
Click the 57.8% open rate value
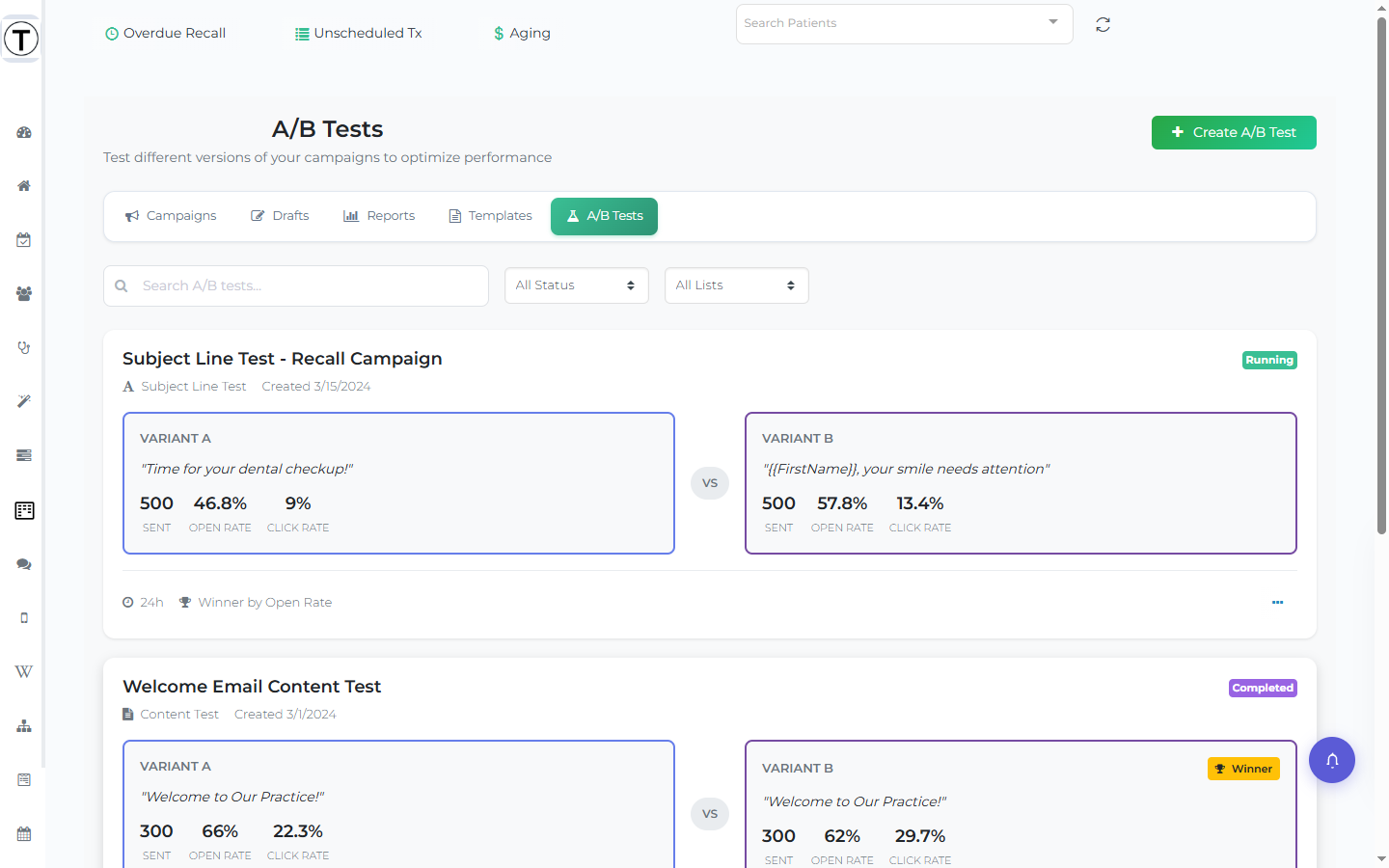(842, 503)
